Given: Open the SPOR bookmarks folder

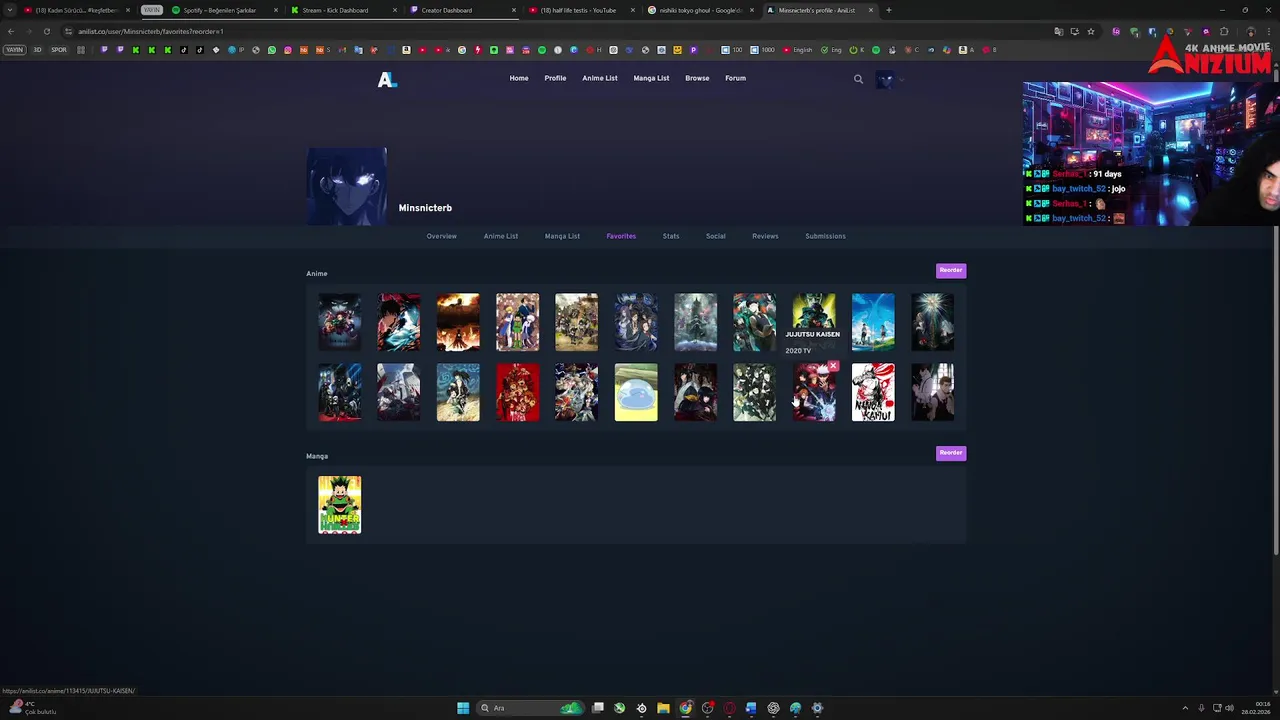Looking at the screenshot, I should pos(58,50).
